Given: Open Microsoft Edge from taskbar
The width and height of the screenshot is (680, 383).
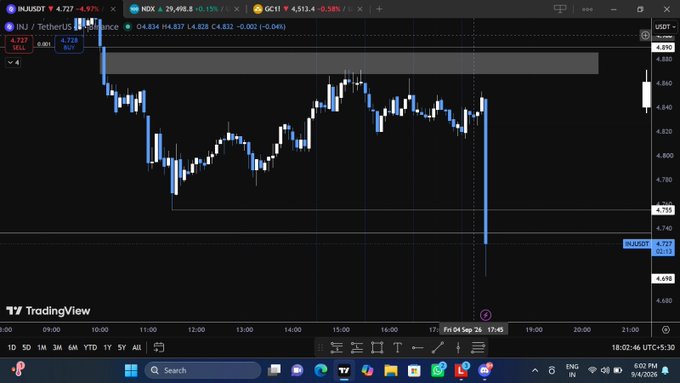Looking at the screenshot, I should (321, 370).
